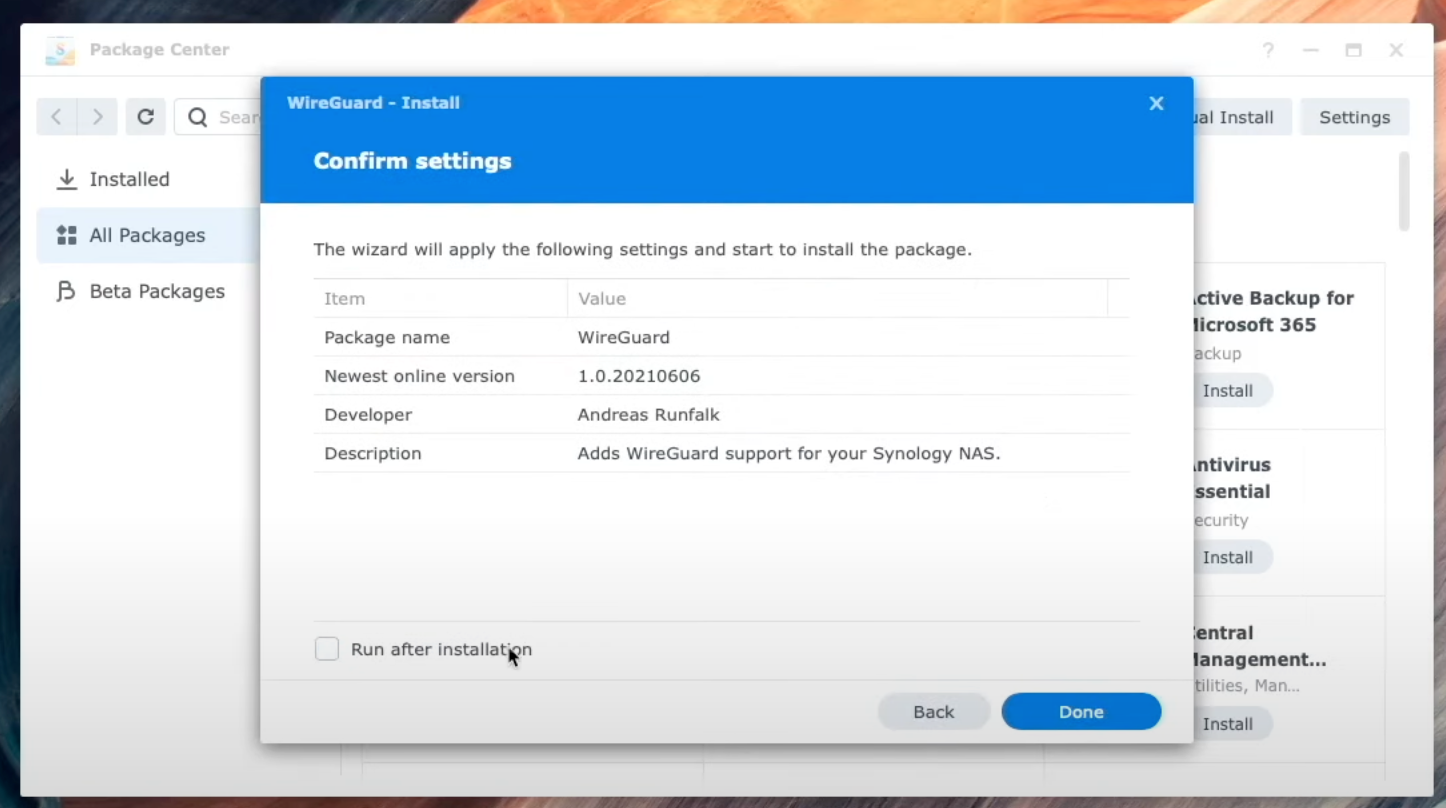Click the Package Center logo icon
Image resolution: width=1446 pixels, height=808 pixels.
click(x=60, y=50)
